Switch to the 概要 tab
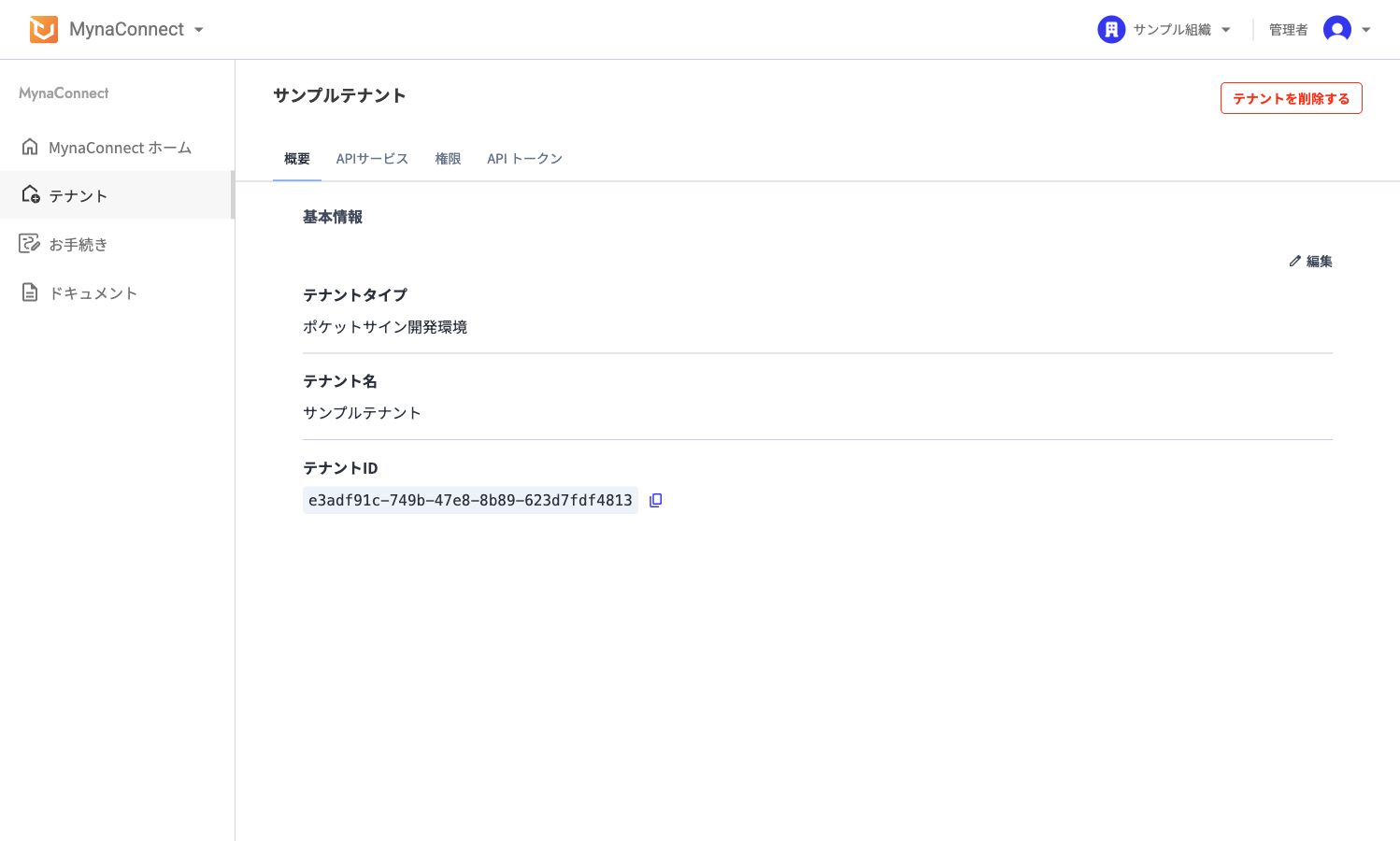 (x=297, y=159)
